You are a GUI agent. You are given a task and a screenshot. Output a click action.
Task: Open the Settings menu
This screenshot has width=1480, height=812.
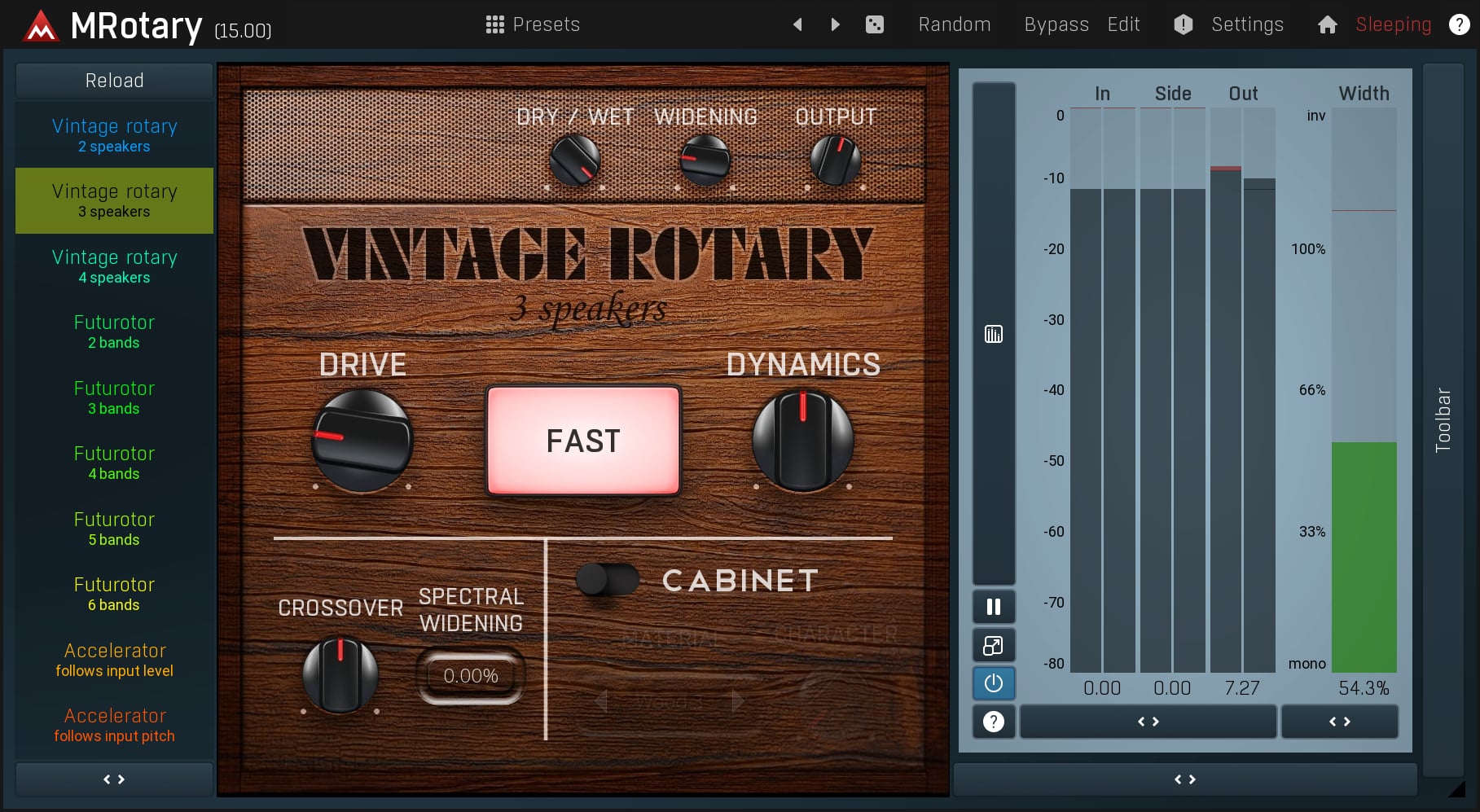pyautogui.click(x=1246, y=24)
